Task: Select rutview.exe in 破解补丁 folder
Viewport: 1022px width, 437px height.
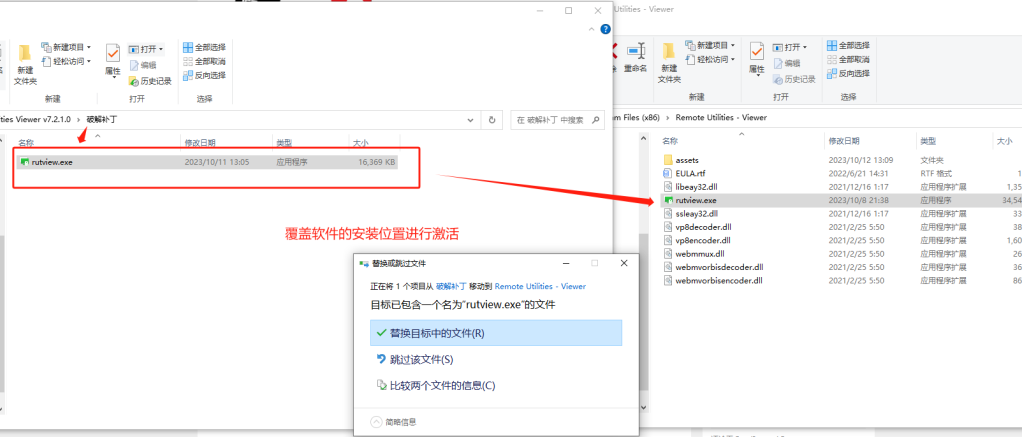Action: [207, 162]
